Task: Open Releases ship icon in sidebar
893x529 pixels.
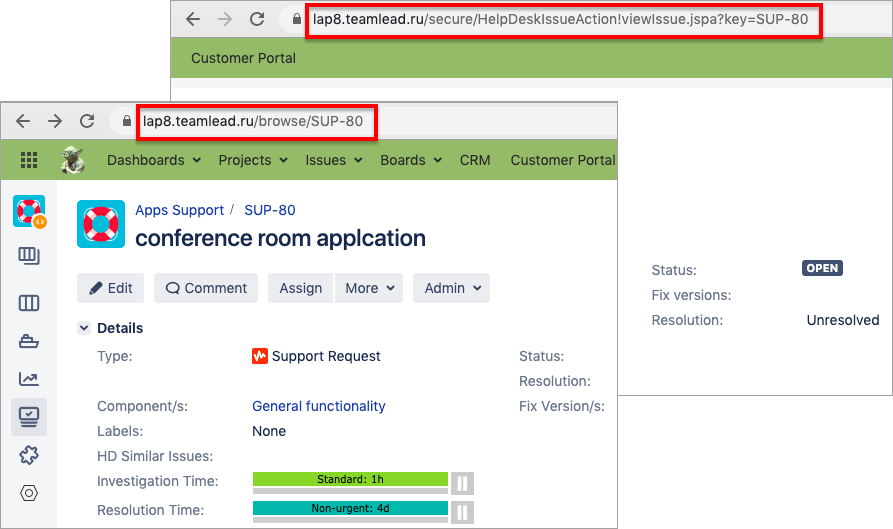Action: pyautogui.click(x=29, y=341)
